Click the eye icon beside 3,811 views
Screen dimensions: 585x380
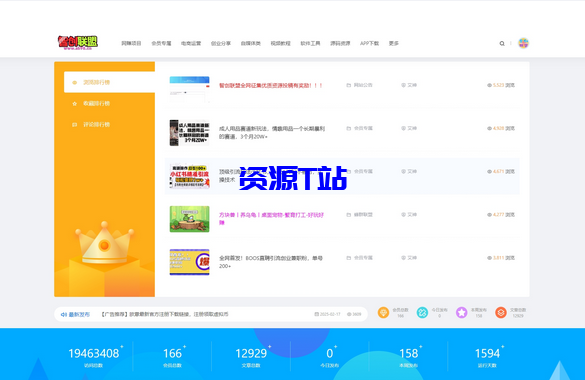[489, 258]
